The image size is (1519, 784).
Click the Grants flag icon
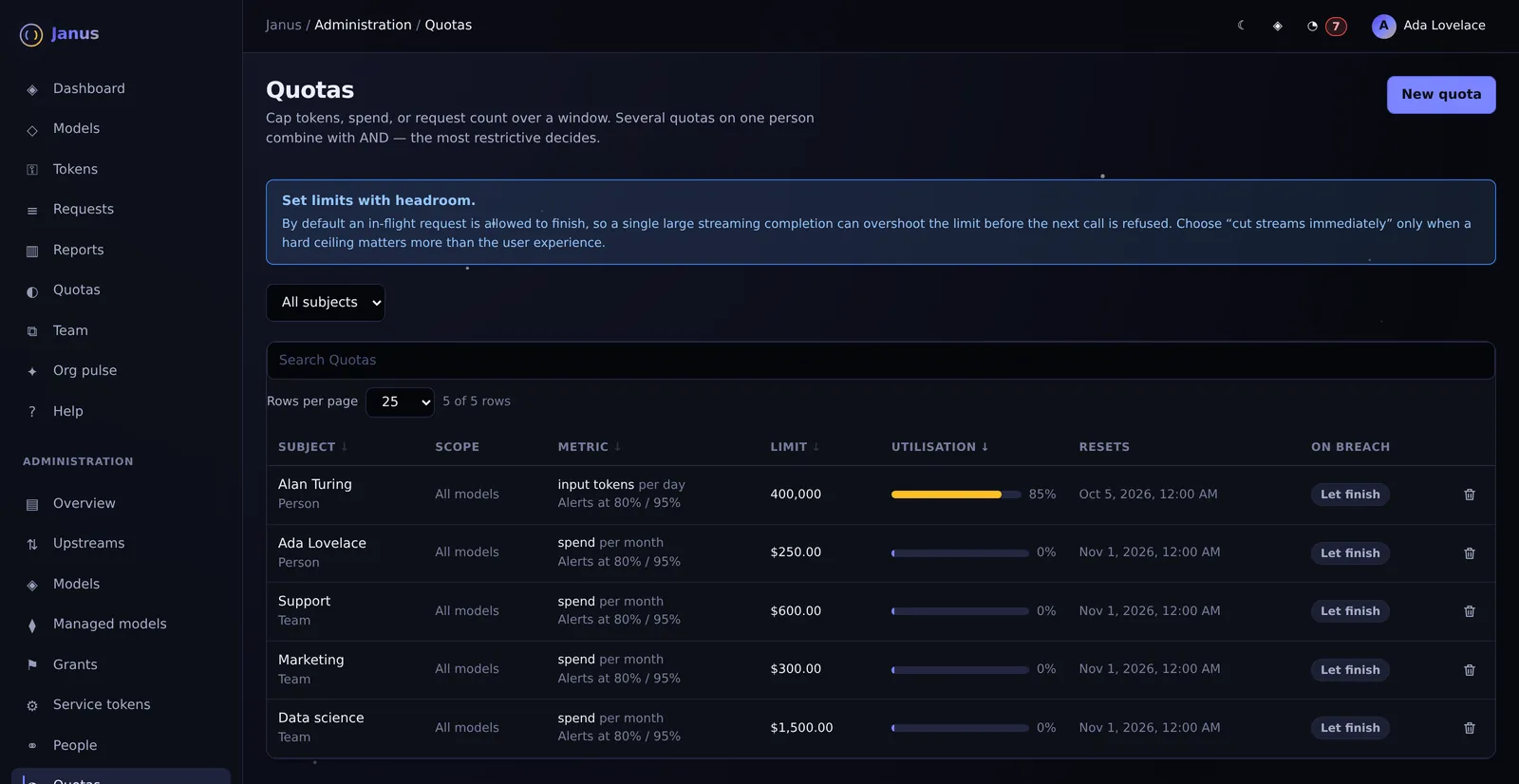32,665
